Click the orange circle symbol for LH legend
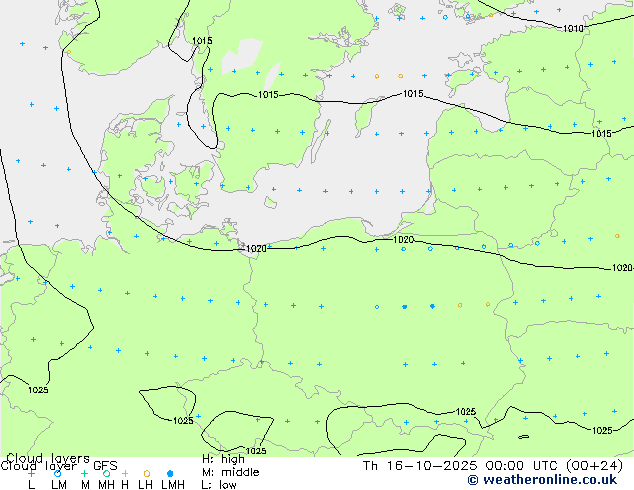Image resolution: width=634 pixels, height=490 pixels. pos(147,473)
